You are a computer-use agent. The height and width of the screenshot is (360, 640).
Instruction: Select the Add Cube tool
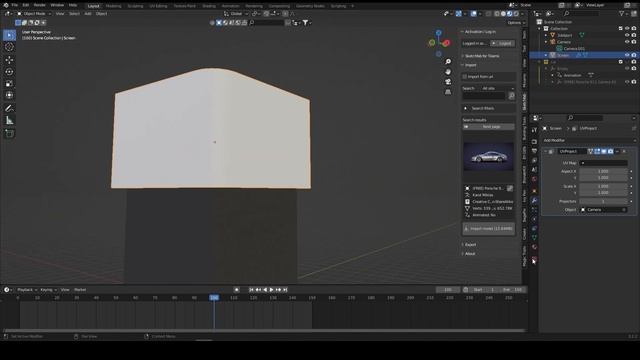tap(9, 133)
